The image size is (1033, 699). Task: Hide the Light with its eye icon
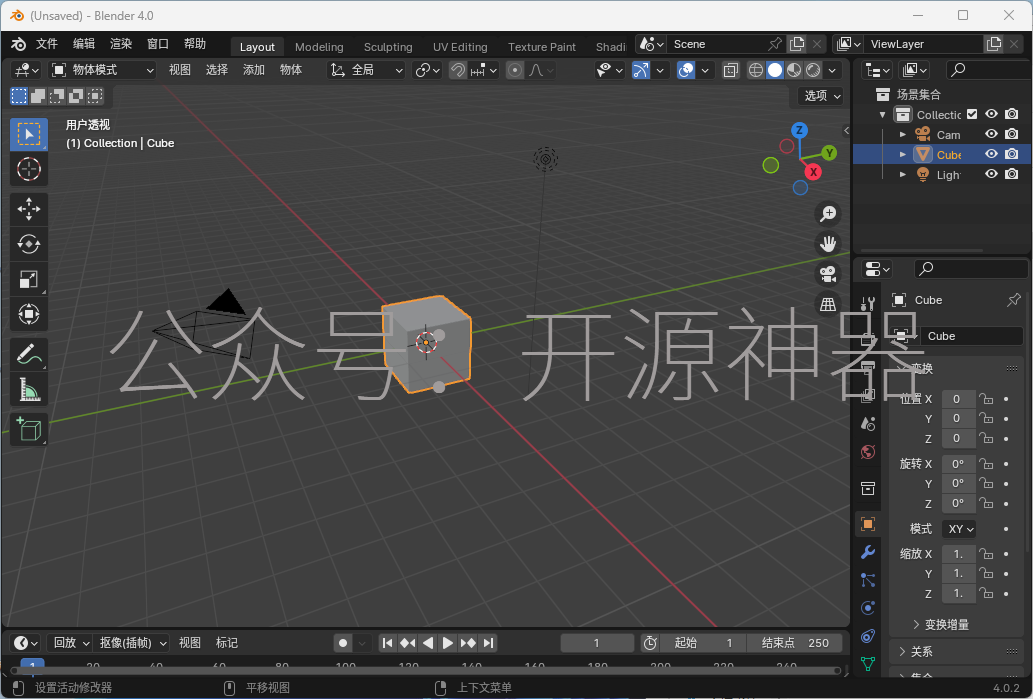click(991, 174)
